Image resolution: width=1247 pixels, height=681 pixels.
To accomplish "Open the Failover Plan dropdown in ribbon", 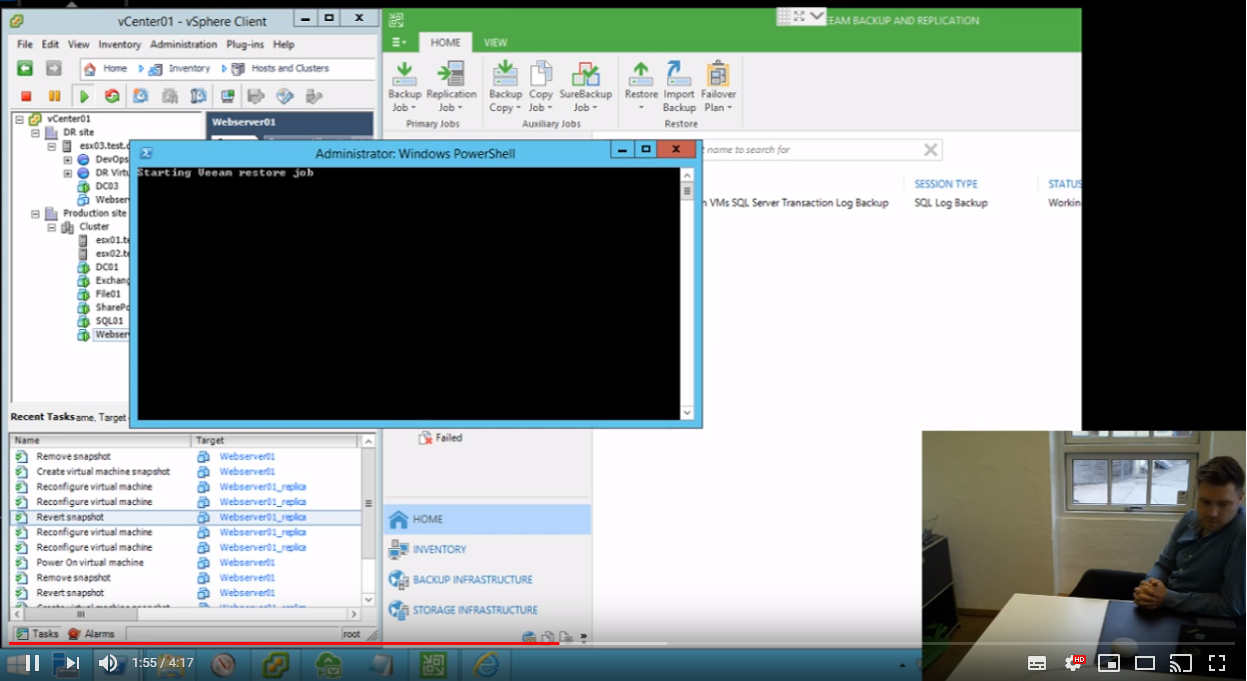I will point(718,87).
